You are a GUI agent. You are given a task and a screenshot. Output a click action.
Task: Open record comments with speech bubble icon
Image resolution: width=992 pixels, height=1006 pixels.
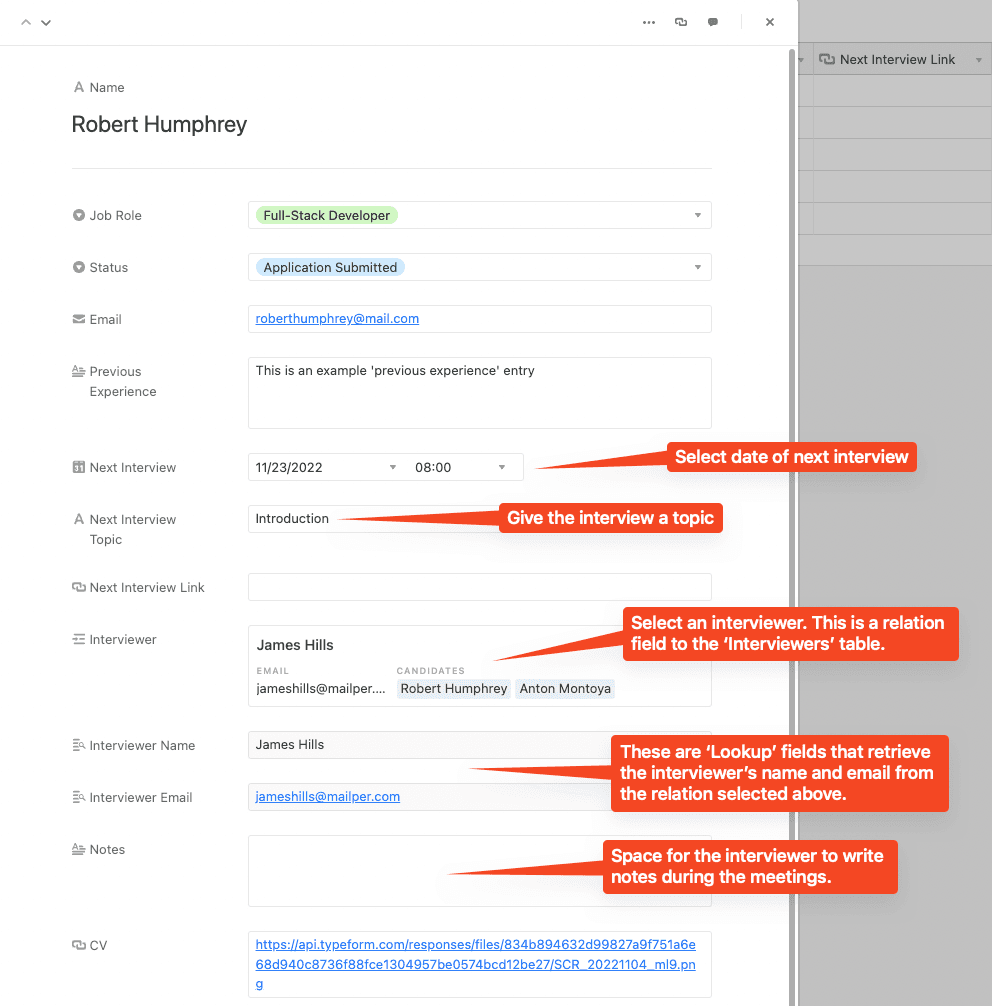(x=713, y=21)
